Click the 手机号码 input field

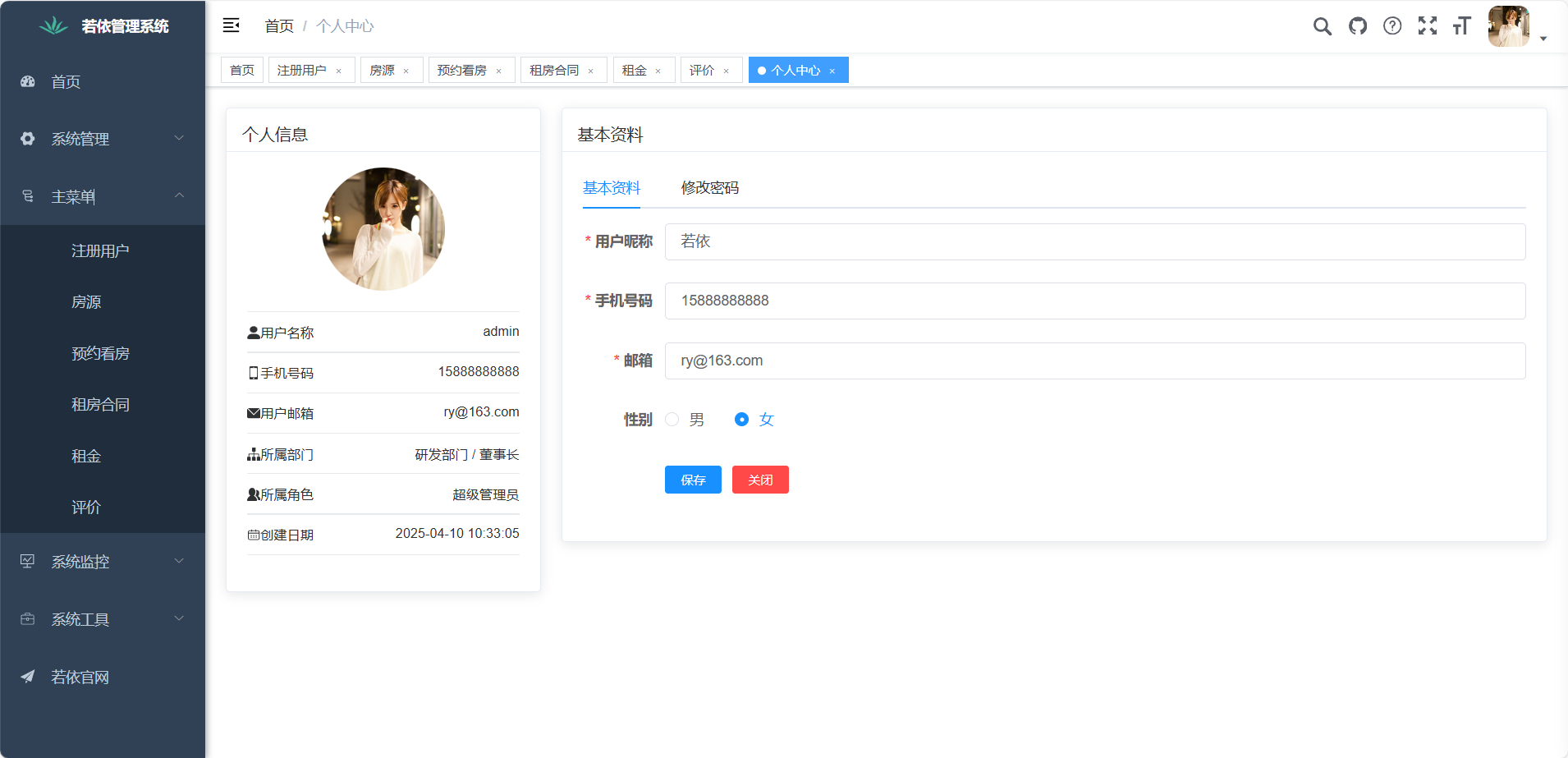click(x=1095, y=301)
